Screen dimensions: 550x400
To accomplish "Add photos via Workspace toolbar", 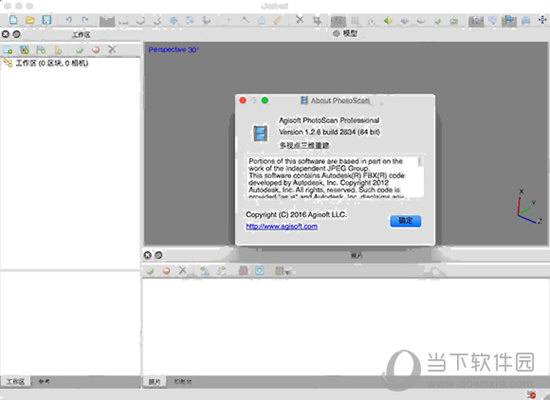I will 24,50.
